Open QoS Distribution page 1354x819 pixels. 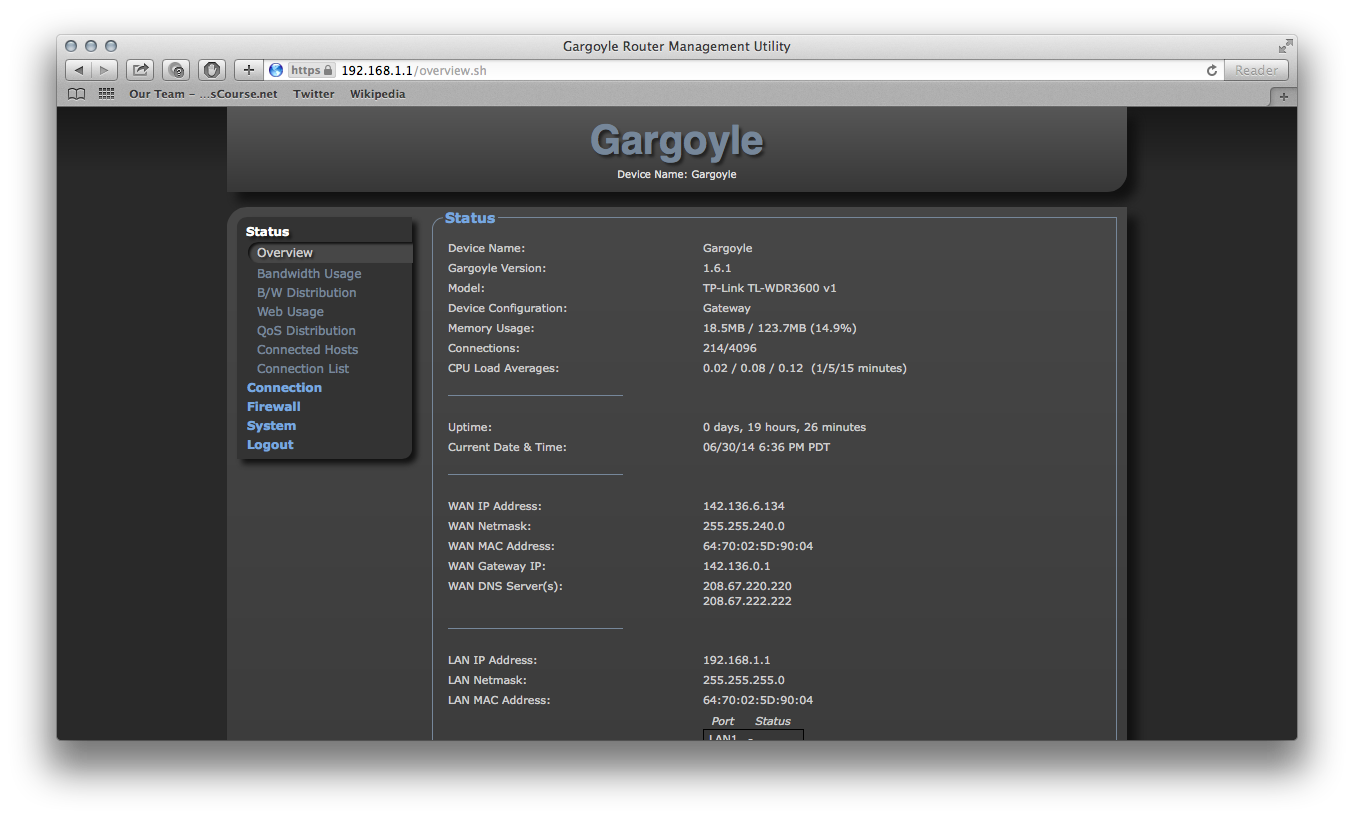[306, 331]
